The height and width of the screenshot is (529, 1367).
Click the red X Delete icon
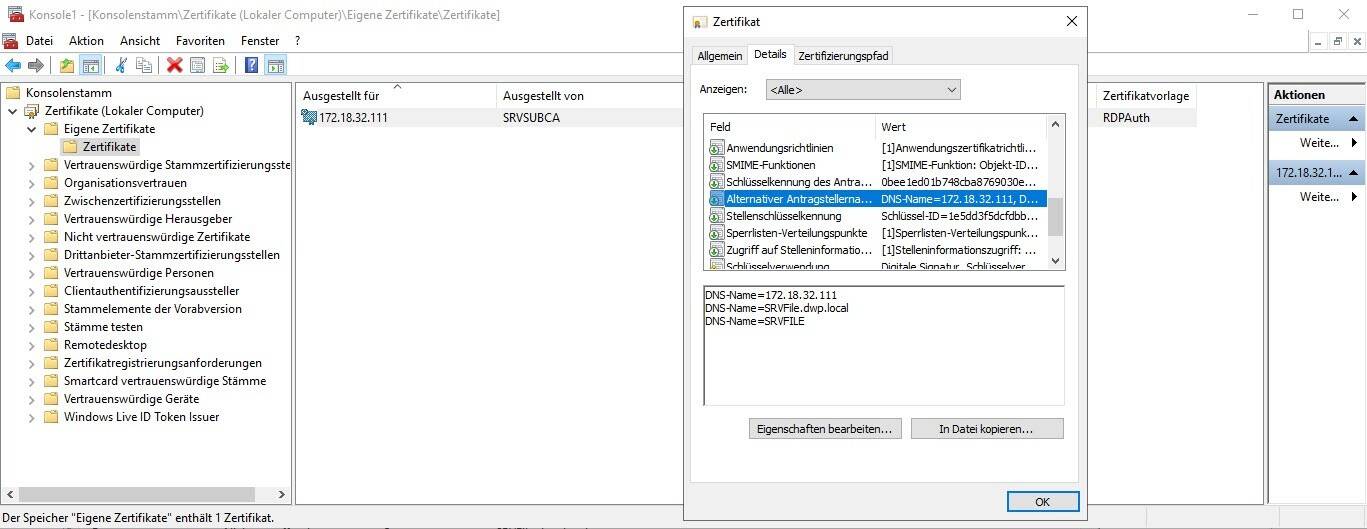174,65
